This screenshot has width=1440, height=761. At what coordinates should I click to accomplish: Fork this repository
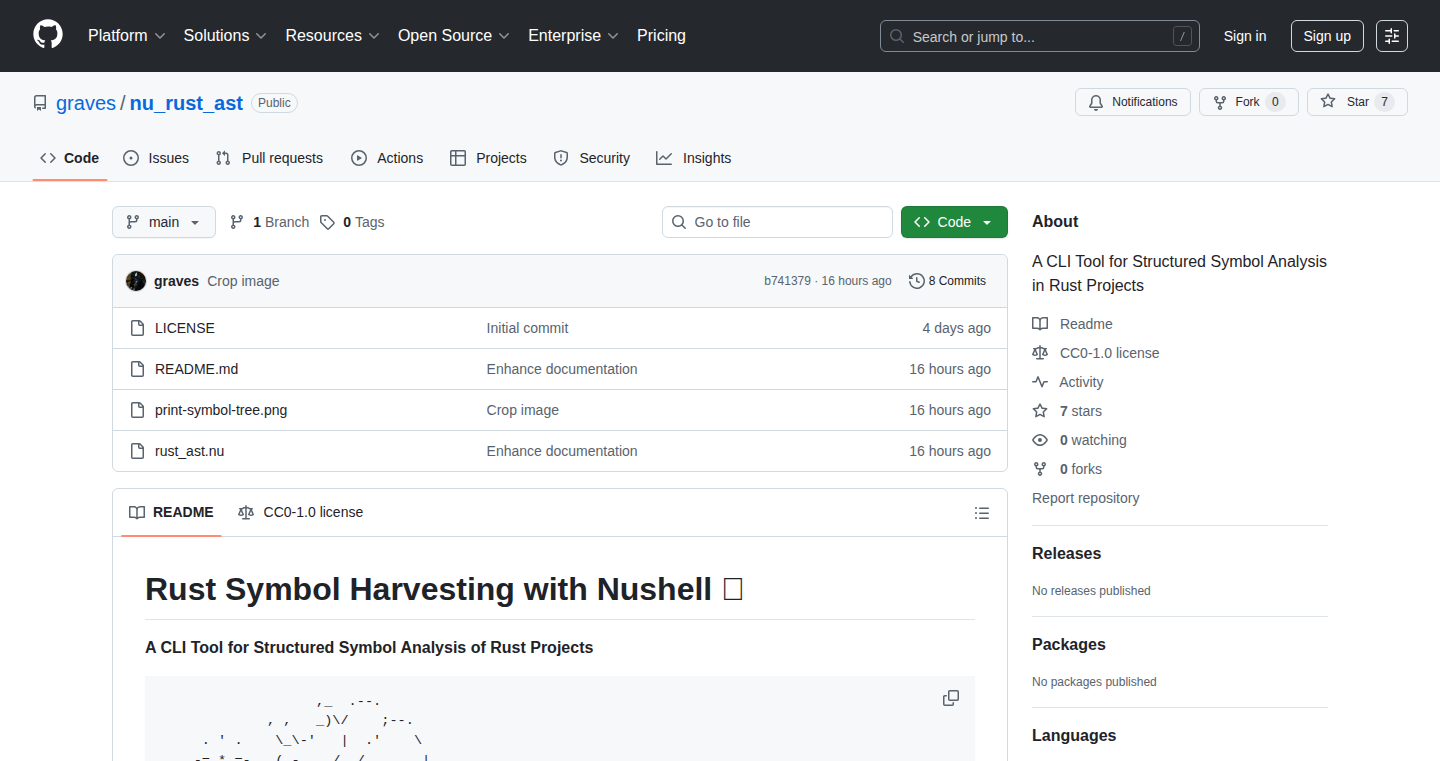pyautogui.click(x=1248, y=102)
